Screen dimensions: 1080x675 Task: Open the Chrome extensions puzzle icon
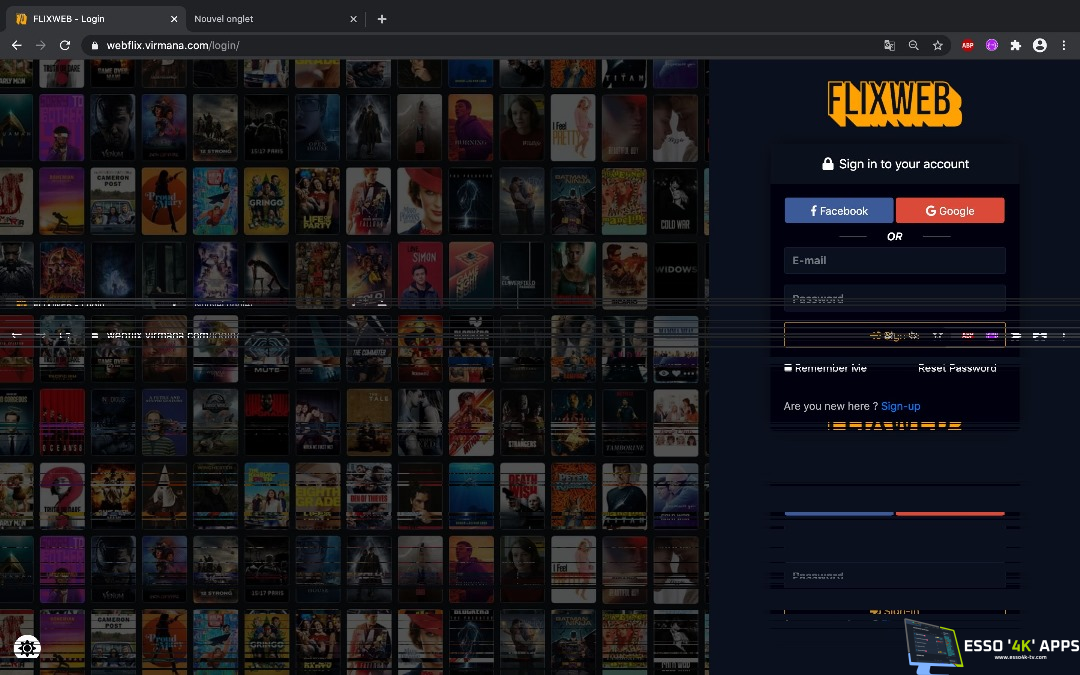pyautogui.click(x=1016, y=45)
